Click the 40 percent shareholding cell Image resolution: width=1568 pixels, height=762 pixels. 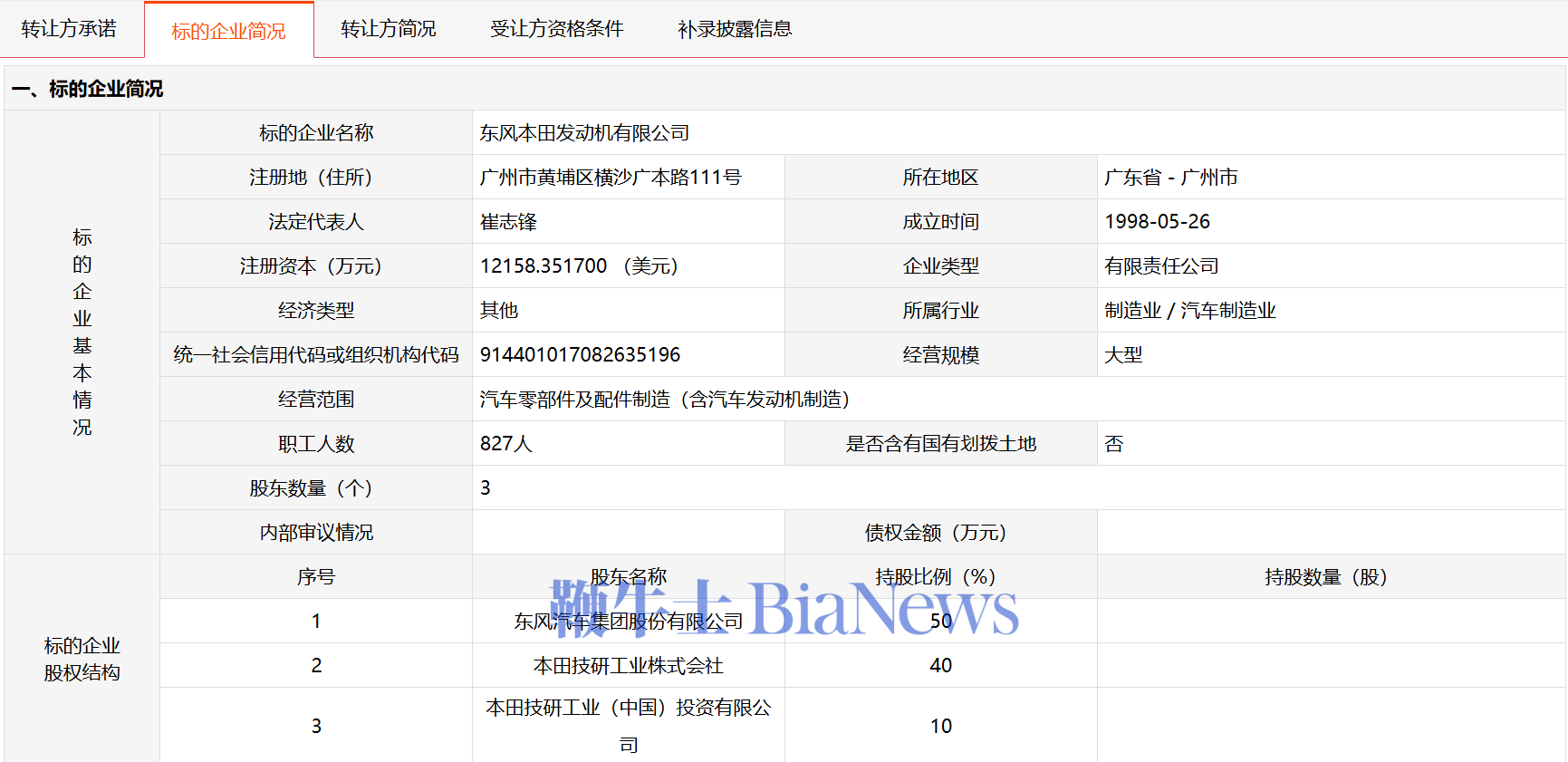point(940,666)
